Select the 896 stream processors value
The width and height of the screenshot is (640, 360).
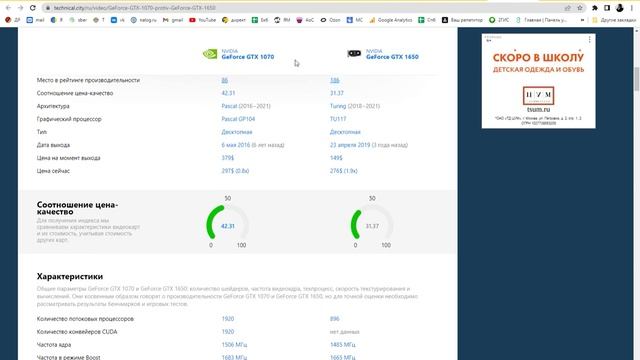coord(335,319)
